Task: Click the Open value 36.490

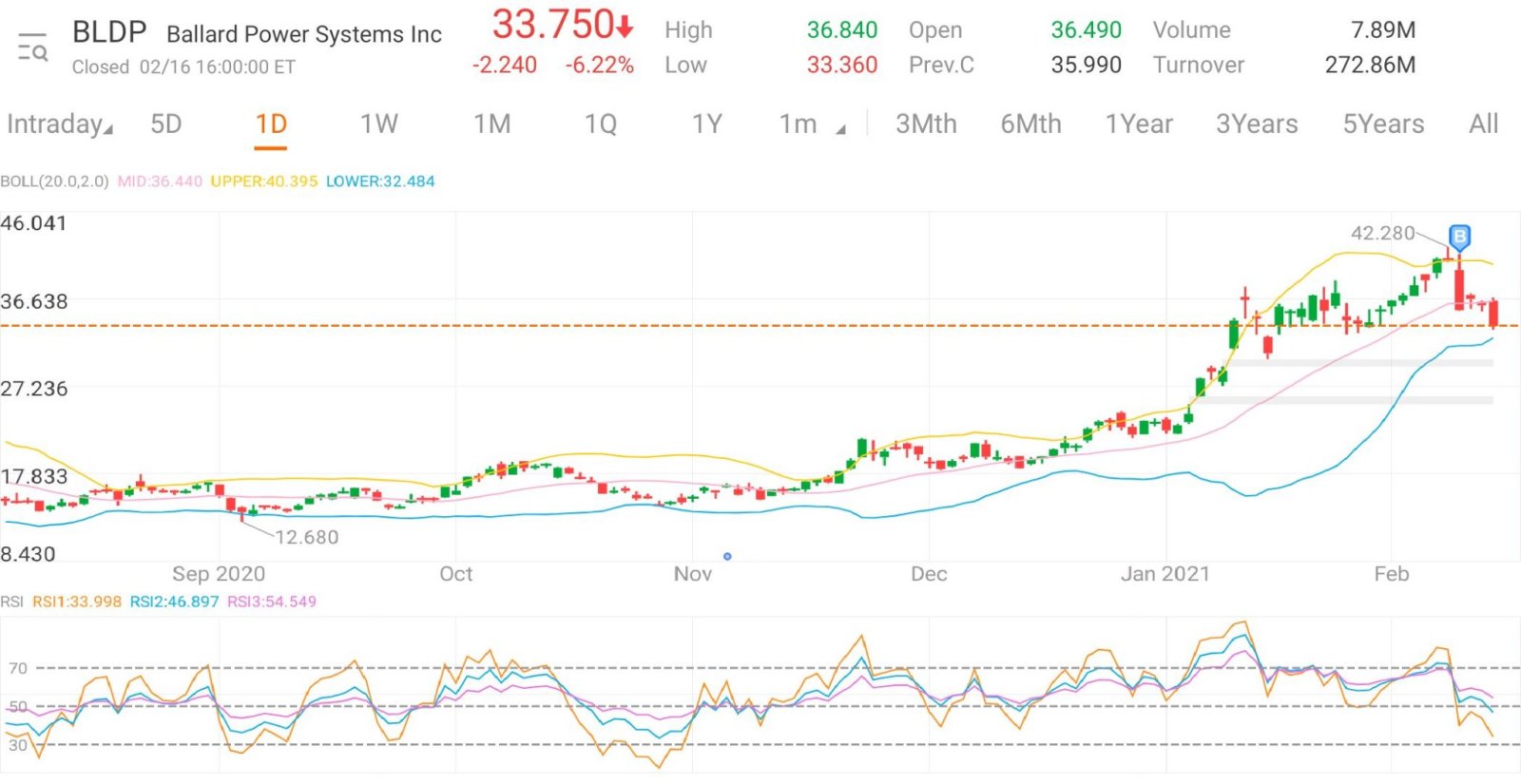Action: (1087, 30)
